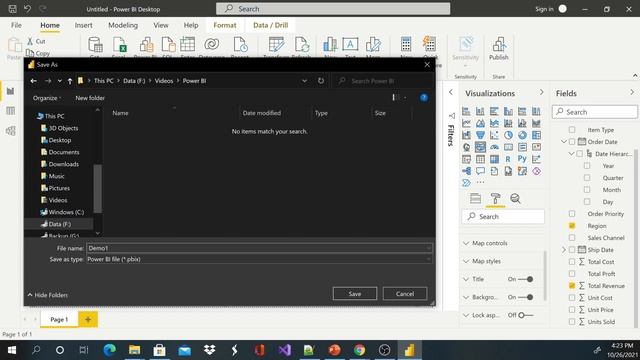Select the table visual
The height and width of the screenshot is (360, 640).
click(480, 159)
